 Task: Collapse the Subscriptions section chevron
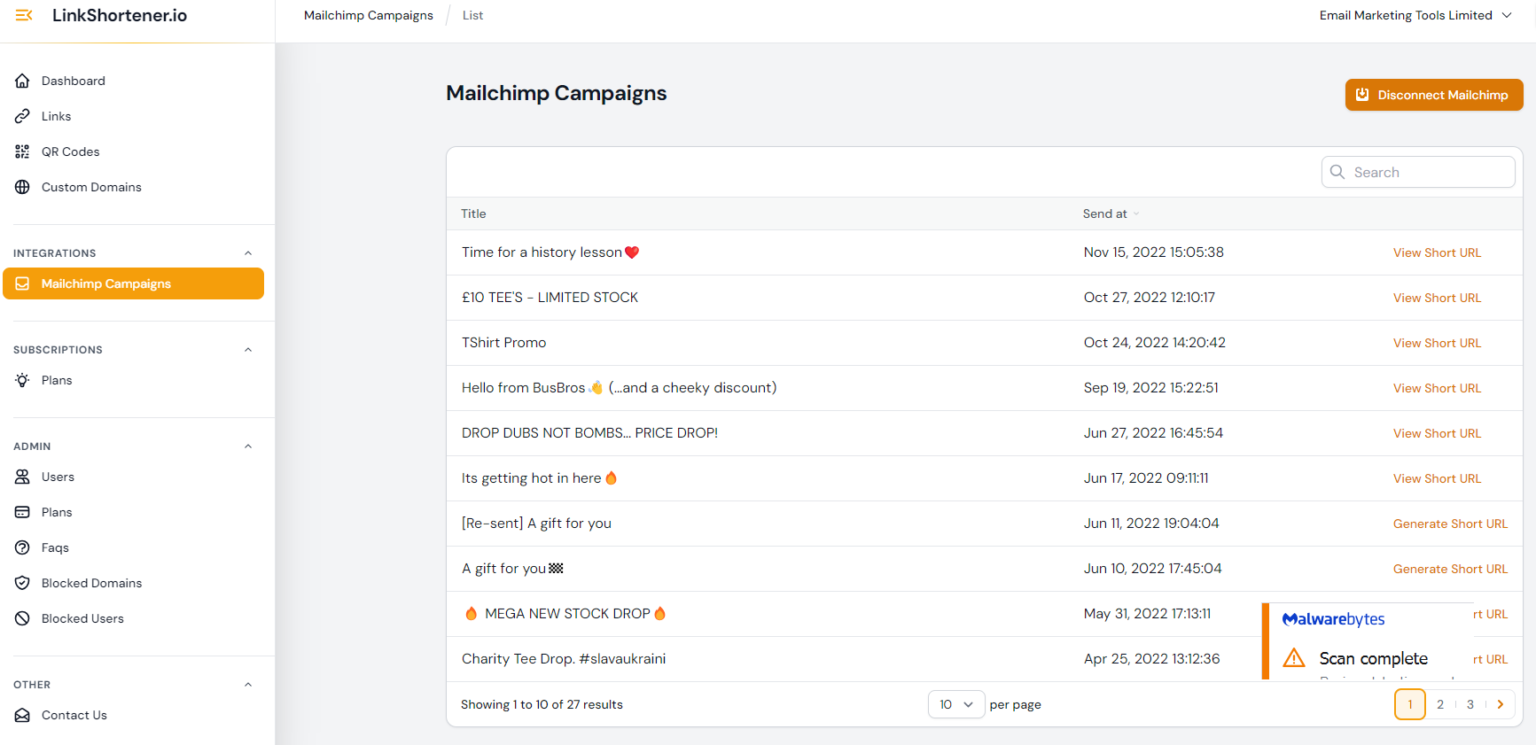click(x=248, y=350)
